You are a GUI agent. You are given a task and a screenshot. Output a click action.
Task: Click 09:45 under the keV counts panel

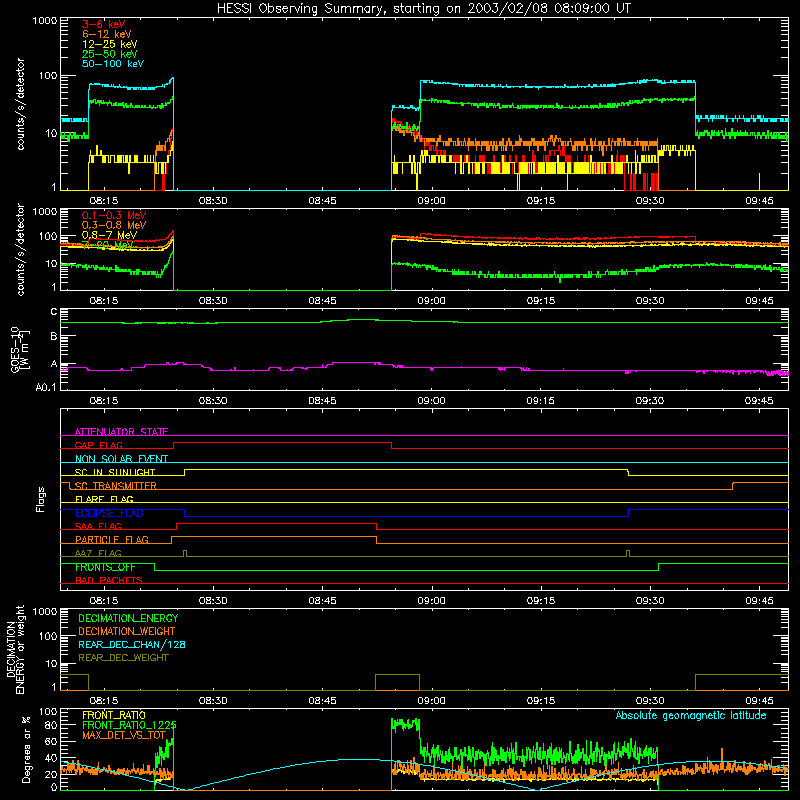759,201
